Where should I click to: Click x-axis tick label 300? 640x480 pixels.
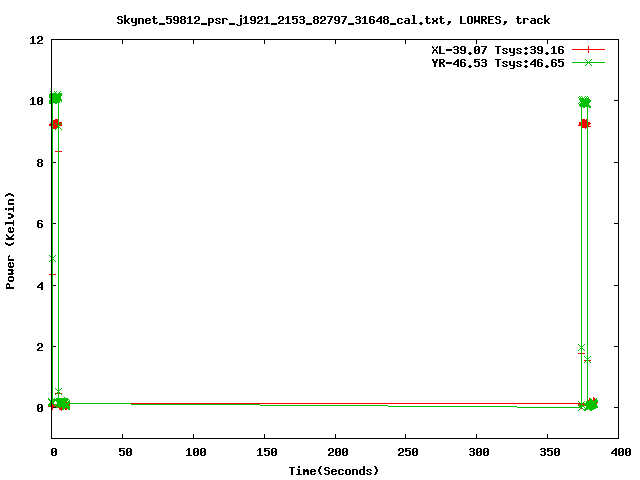[x=479, y=452]
